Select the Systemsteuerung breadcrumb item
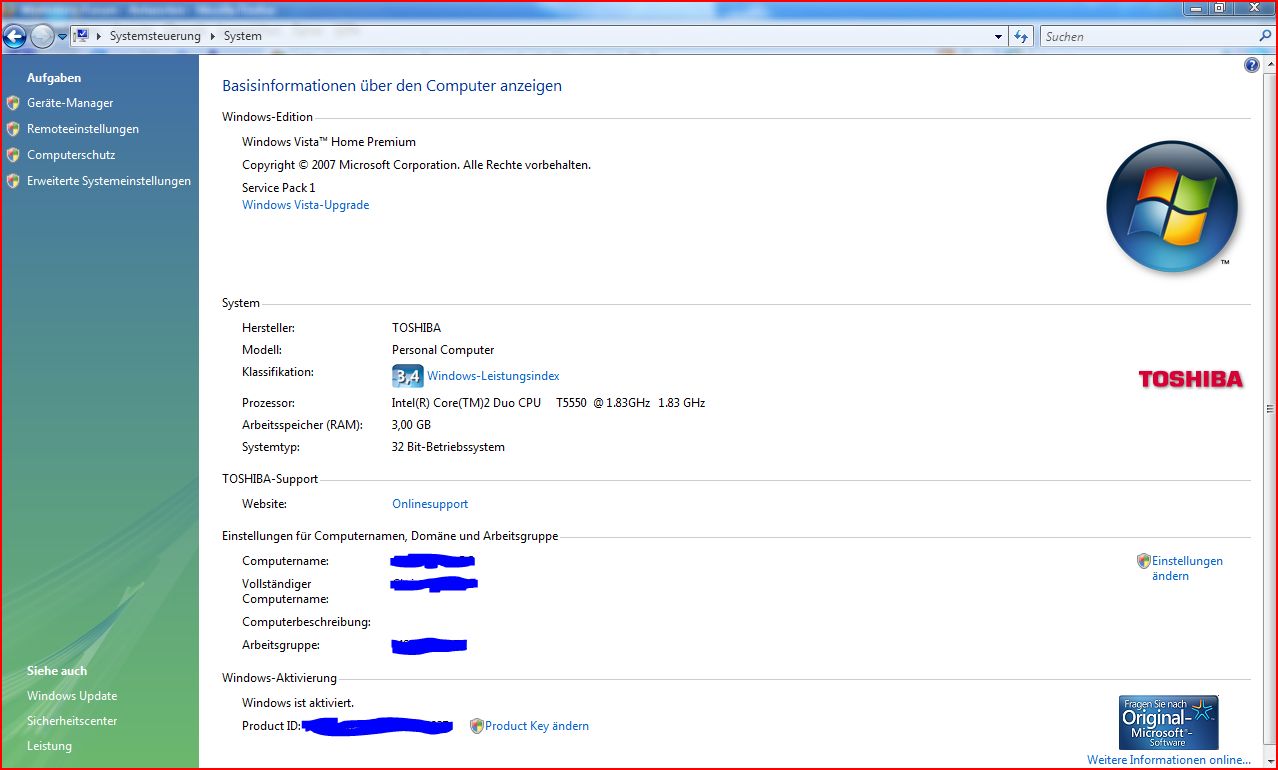 (155, 36)
